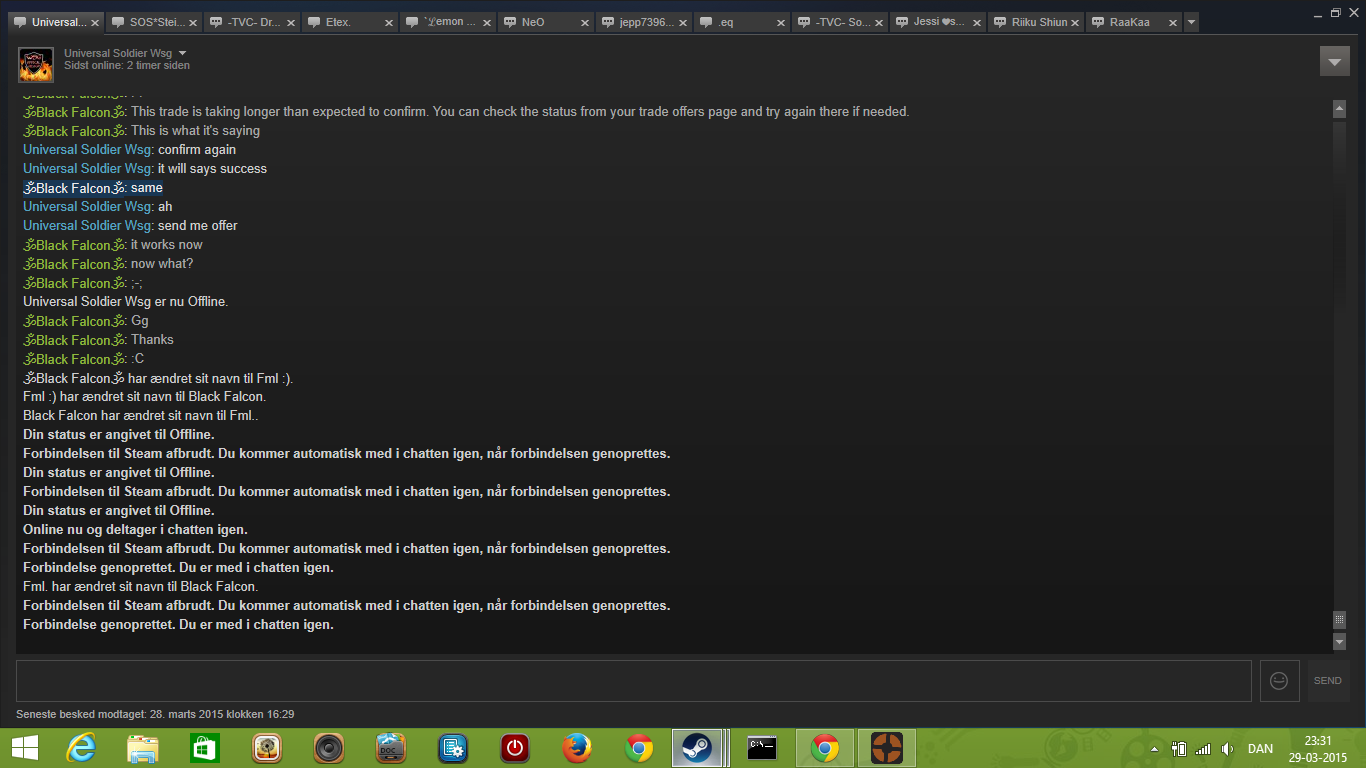Open Team Fortress 2 taskbar icon

(885, 748)
